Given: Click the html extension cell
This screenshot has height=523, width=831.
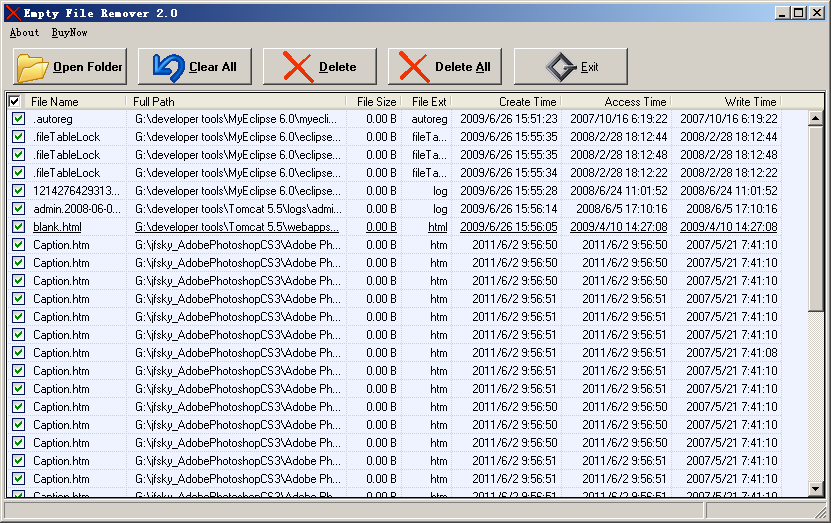Looking at the screenshot, I should pyautogui.click(x=438, y=227).
